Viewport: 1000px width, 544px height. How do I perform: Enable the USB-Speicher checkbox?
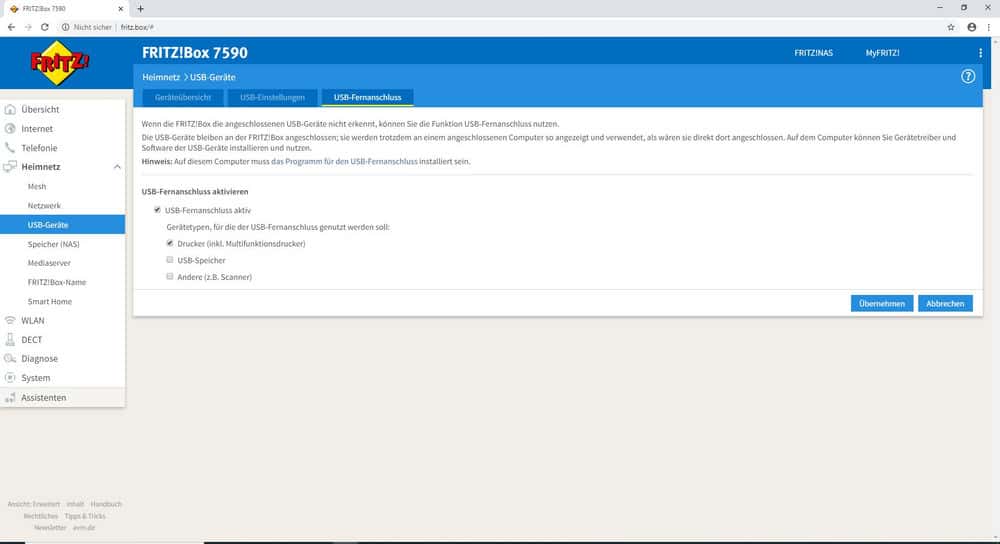(170, 260)
